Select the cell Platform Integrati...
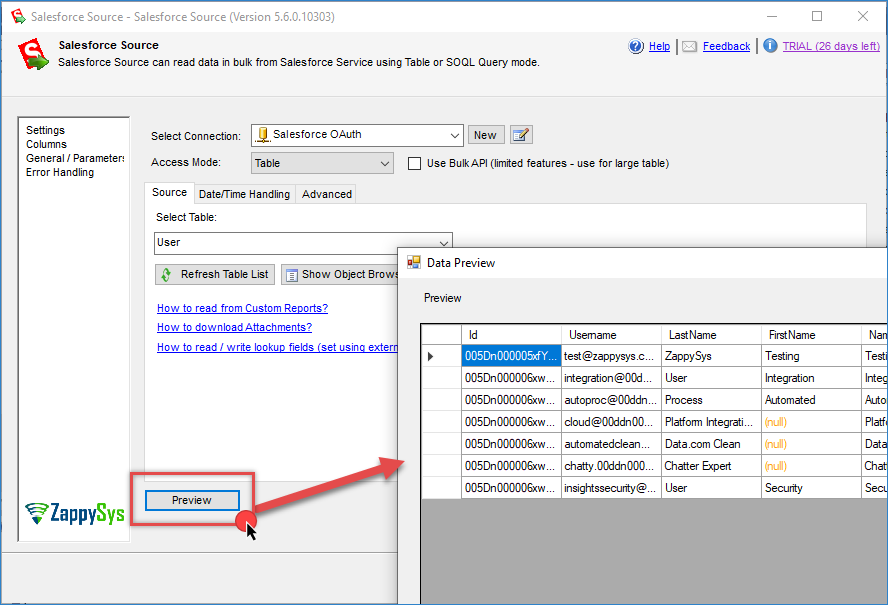The image size is (888, 605). (x=711, y=423)
